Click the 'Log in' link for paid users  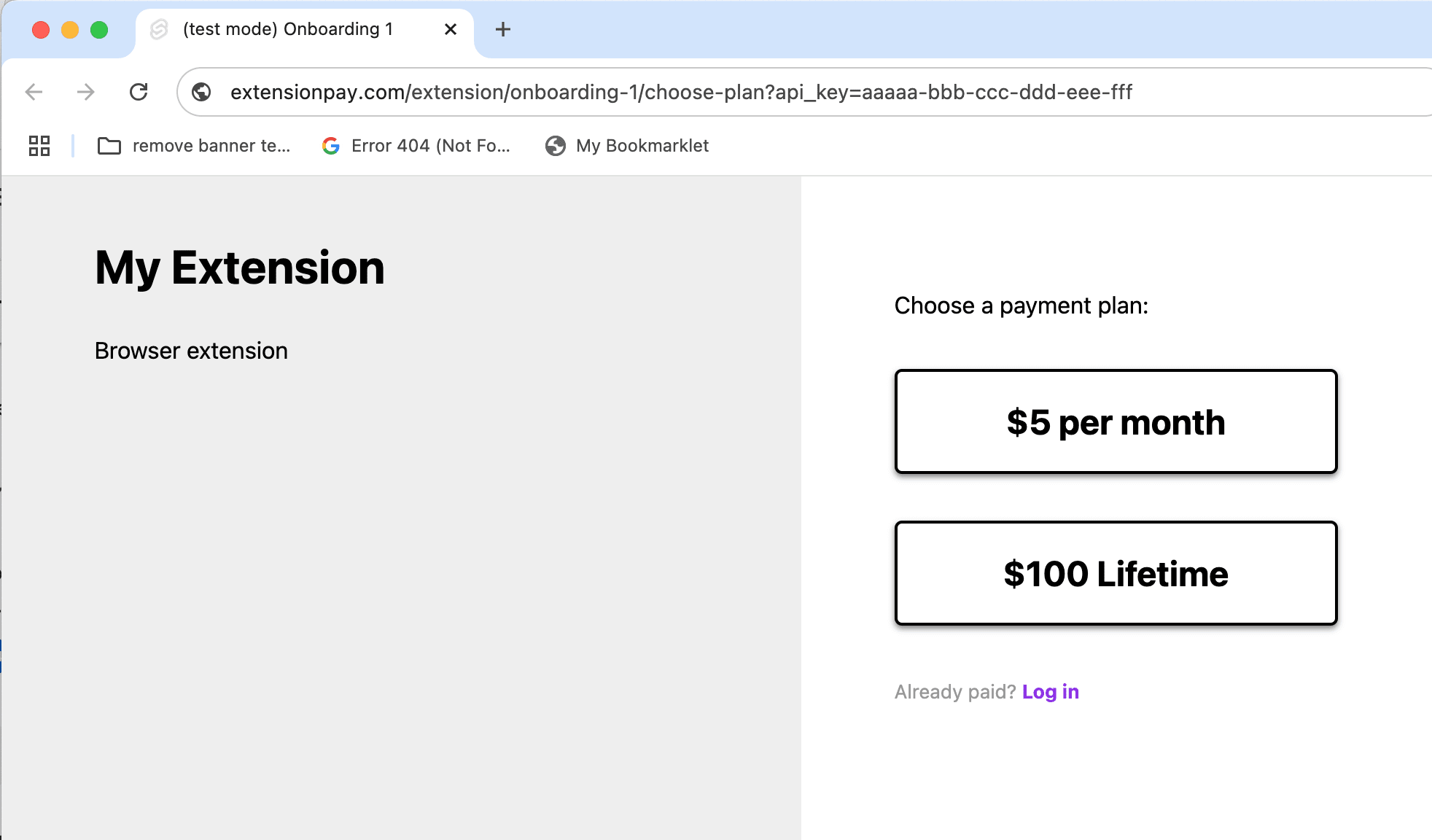click(1050, 691)
